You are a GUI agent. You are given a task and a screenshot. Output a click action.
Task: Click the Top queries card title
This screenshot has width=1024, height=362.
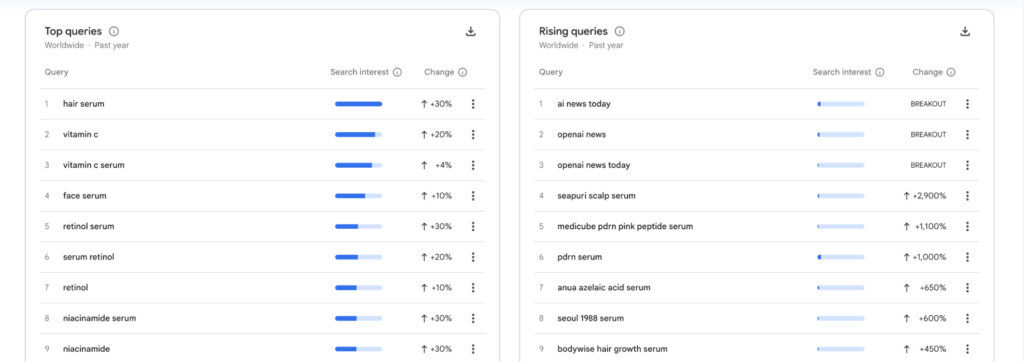[73, 31]
